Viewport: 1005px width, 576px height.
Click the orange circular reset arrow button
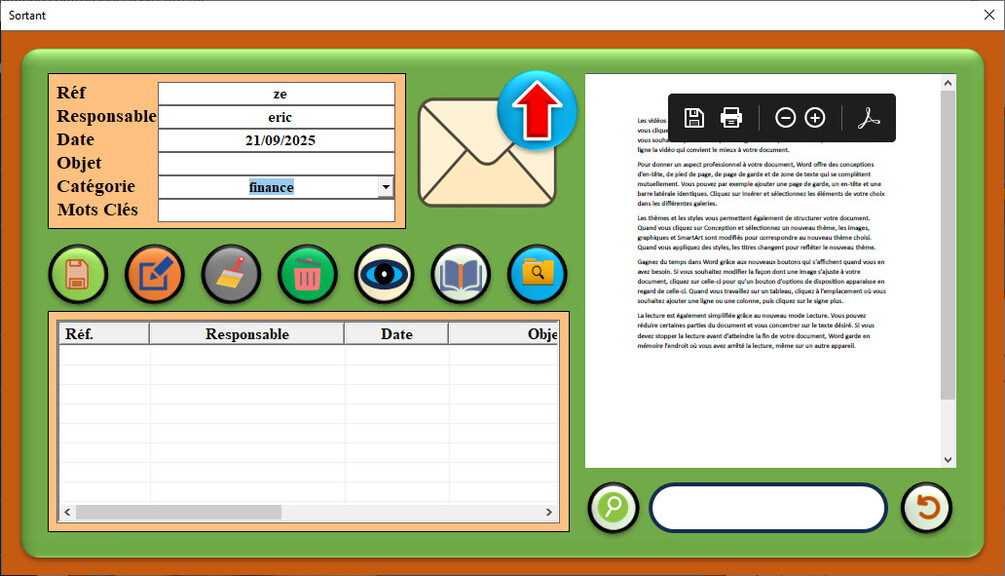(926, 507)
